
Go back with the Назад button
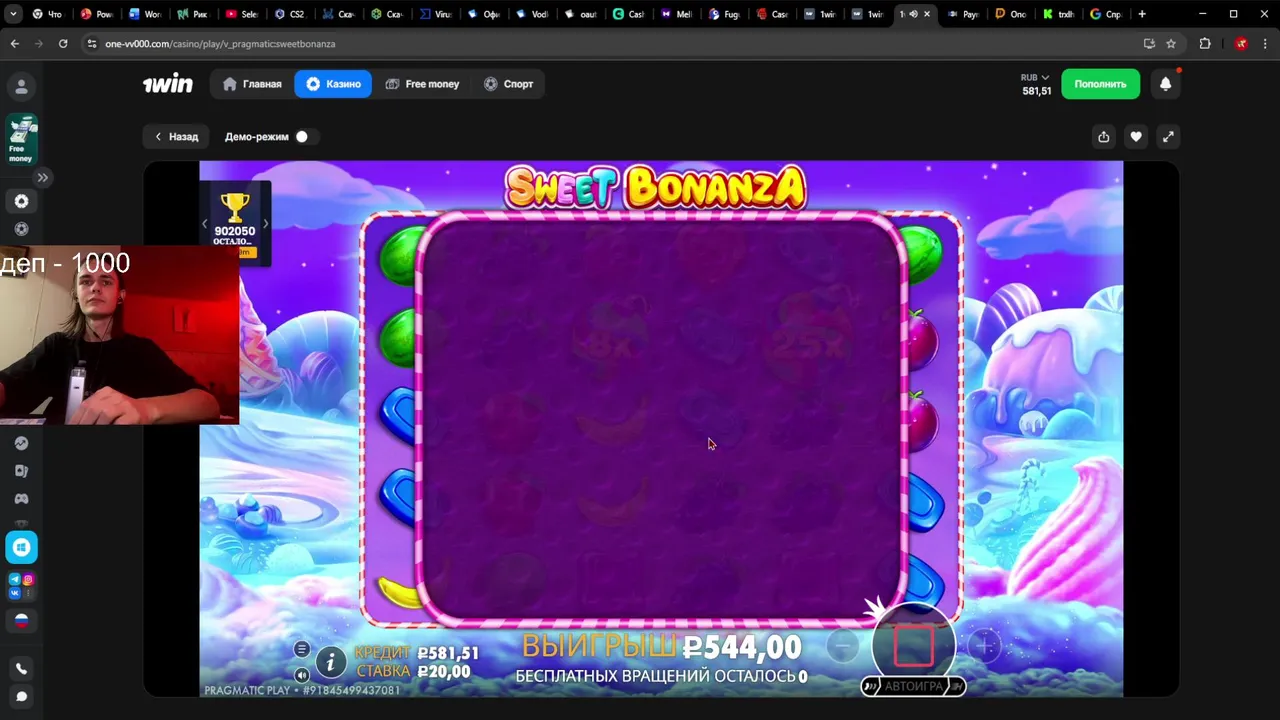176,137
